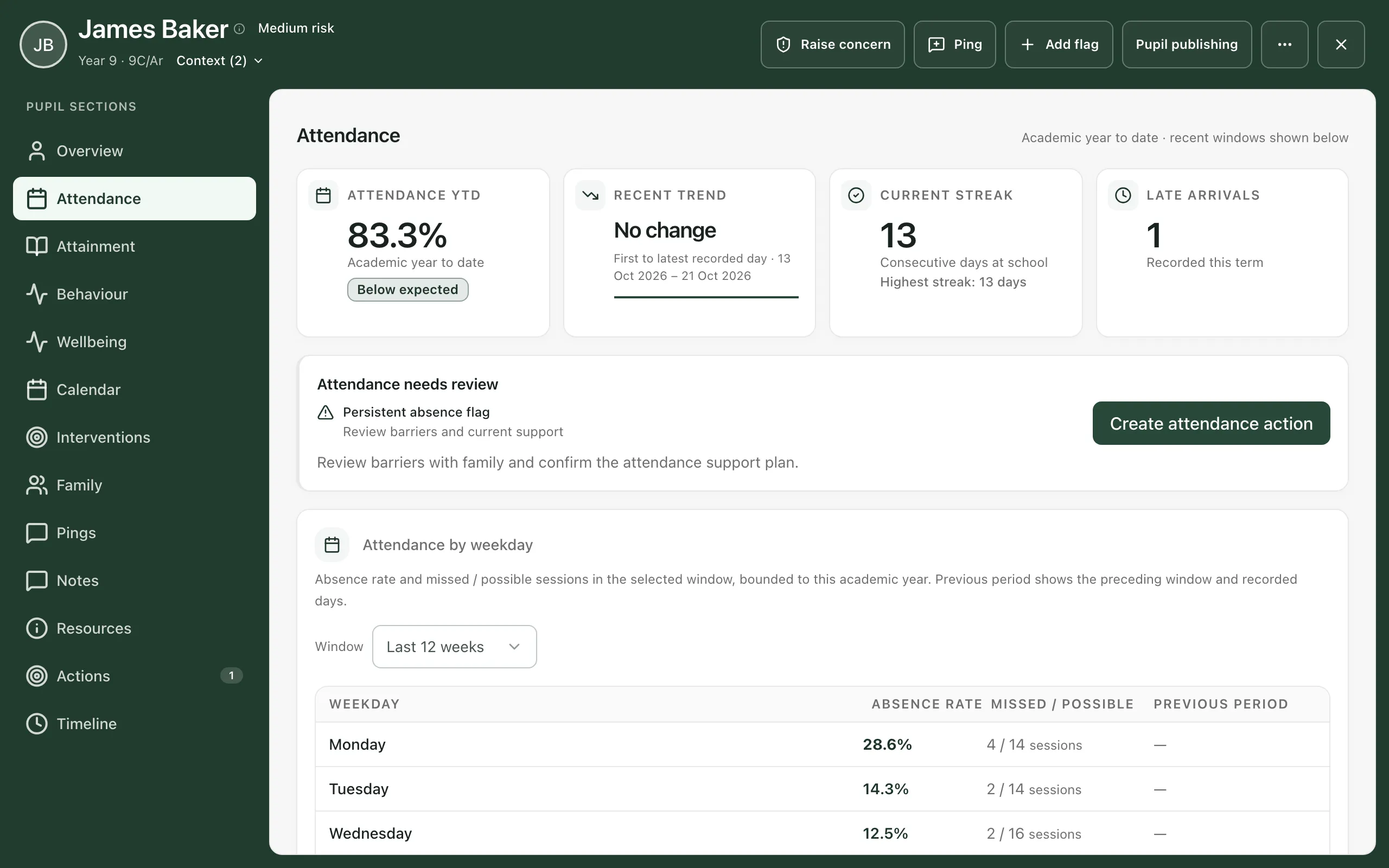Viewport: 1389px width, 868px height.
Task: Click the Family people icon
Action: pyautogui.click(x=37, y=485)
